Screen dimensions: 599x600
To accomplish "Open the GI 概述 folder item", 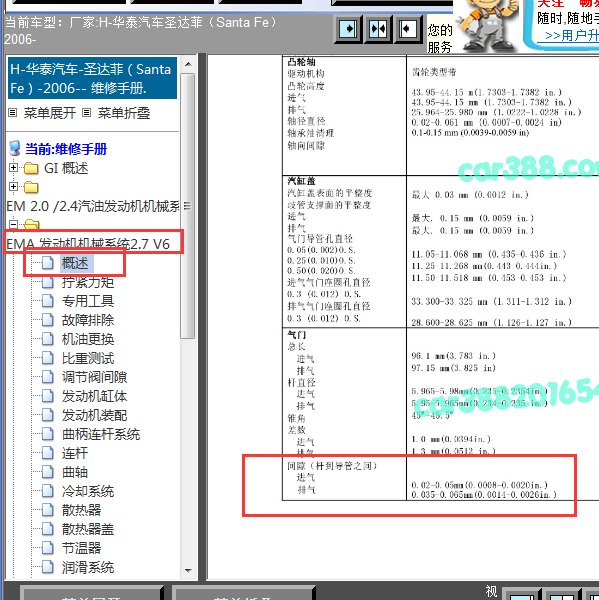I will (x=66, y=168).
